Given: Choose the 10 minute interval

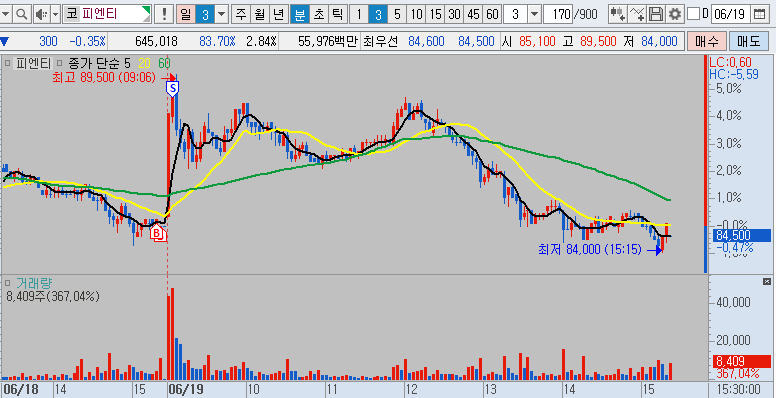Looking at the screenshot, I should click(417, 14).
